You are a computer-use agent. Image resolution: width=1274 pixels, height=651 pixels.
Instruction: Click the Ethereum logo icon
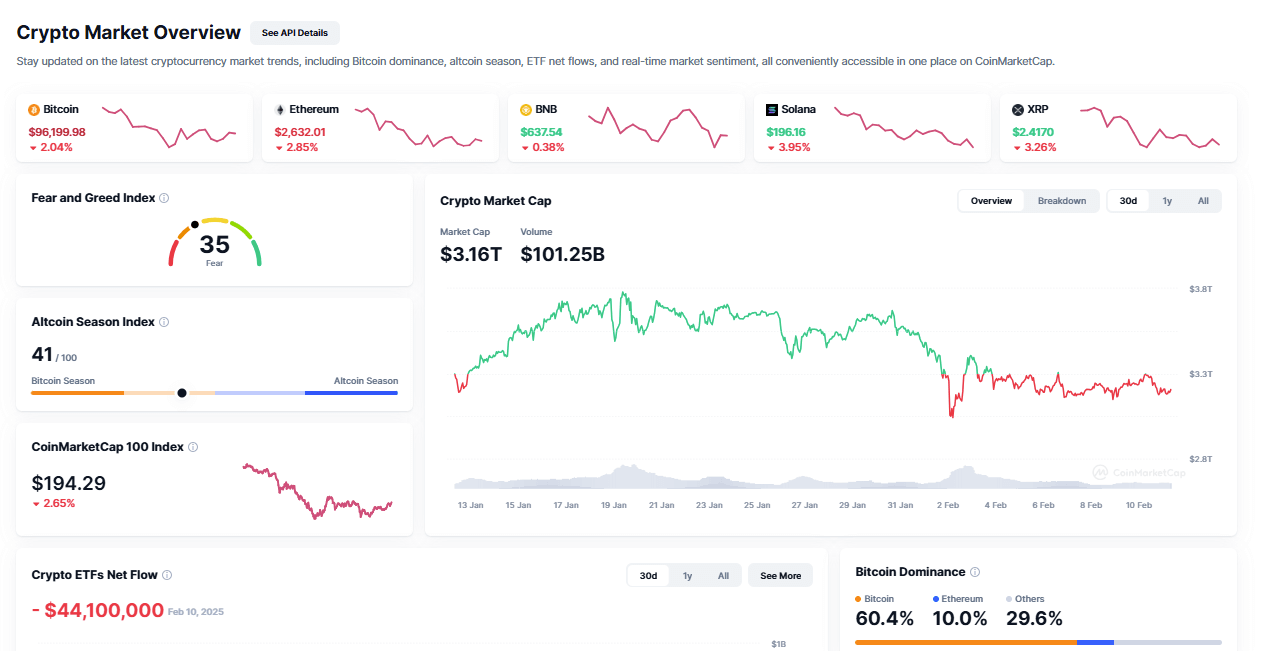[x=279, y=109]
